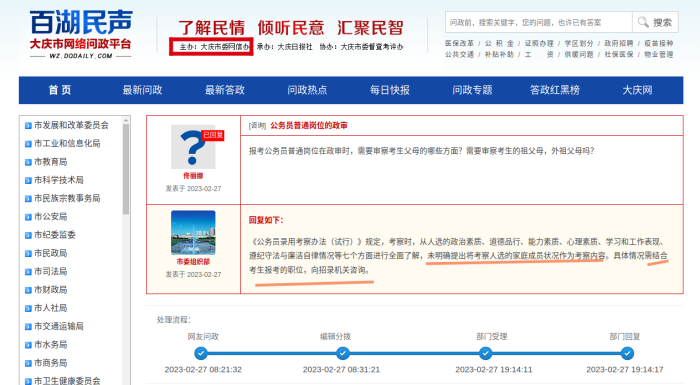Select the 网友问政 checkmark step marker
The width and height of the screenshot is (700, 385).
pyautogui.click(x=201, y=354)
